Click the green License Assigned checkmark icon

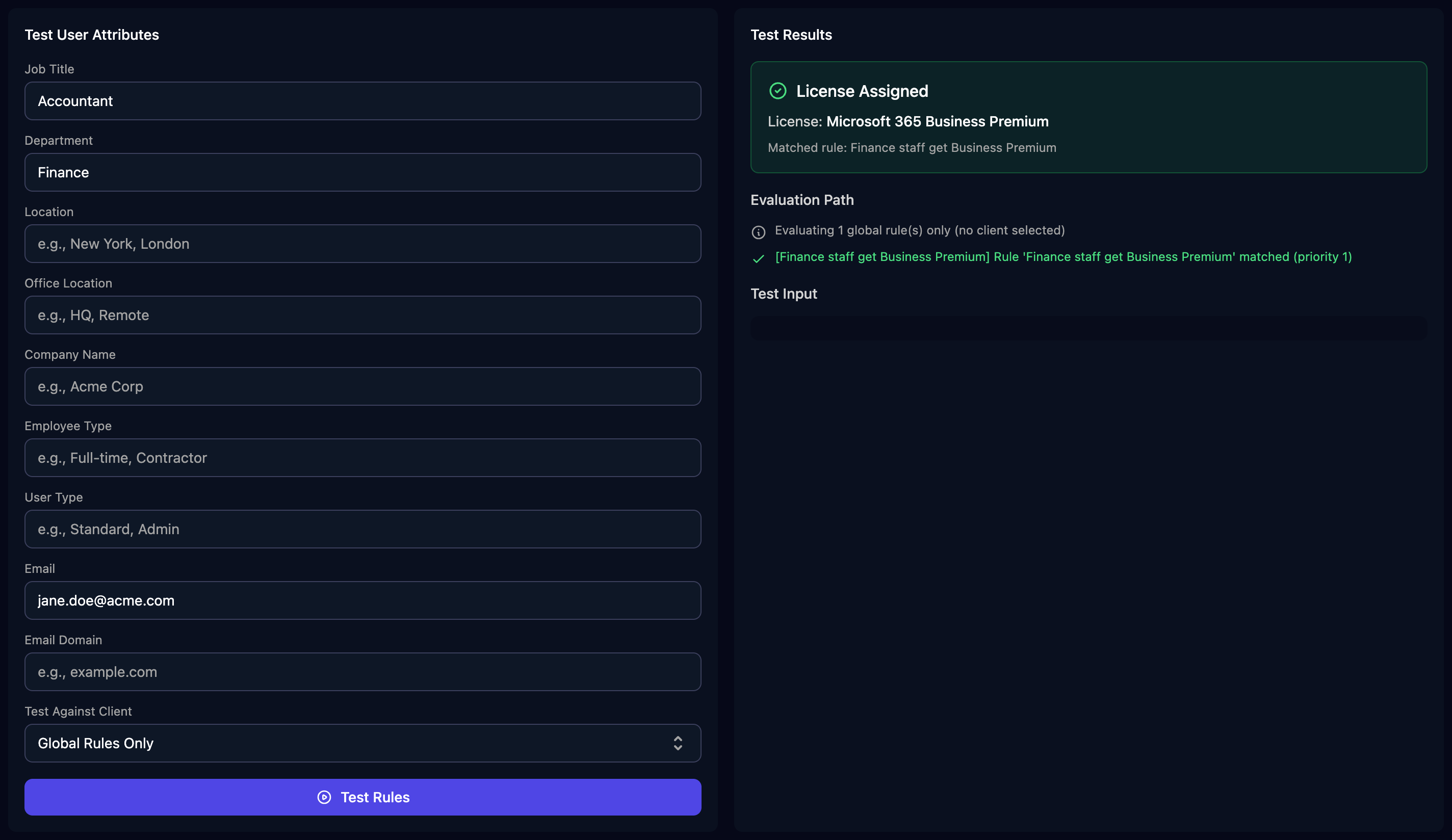[777, 91]
